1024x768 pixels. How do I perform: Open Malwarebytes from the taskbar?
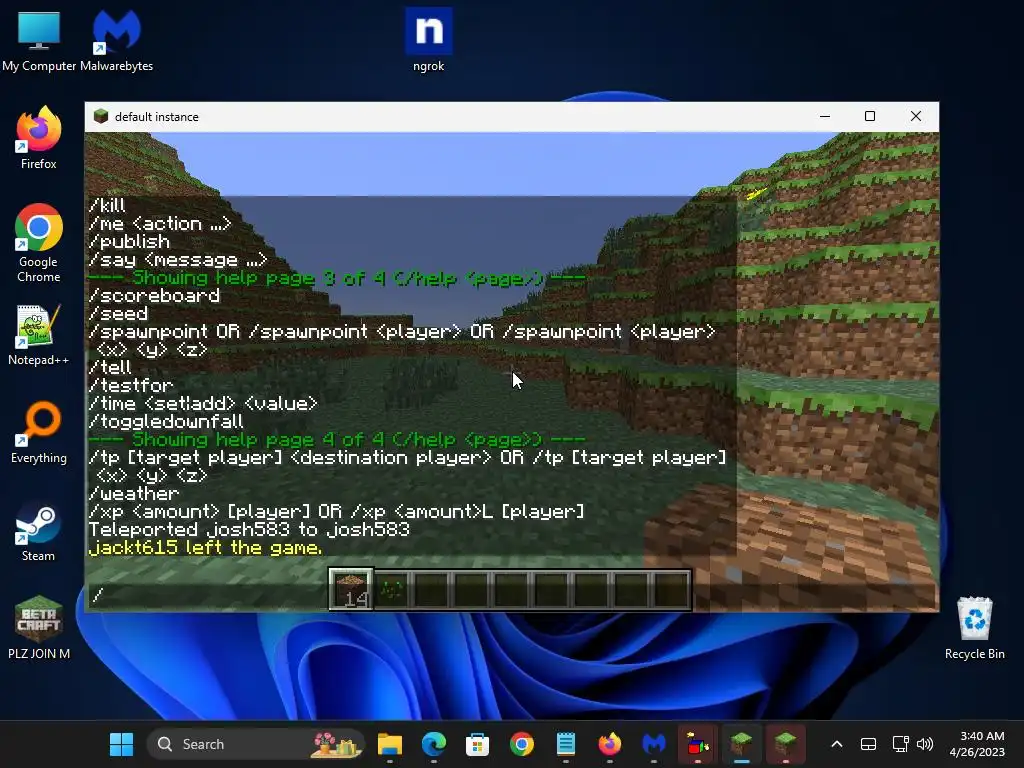654,744
